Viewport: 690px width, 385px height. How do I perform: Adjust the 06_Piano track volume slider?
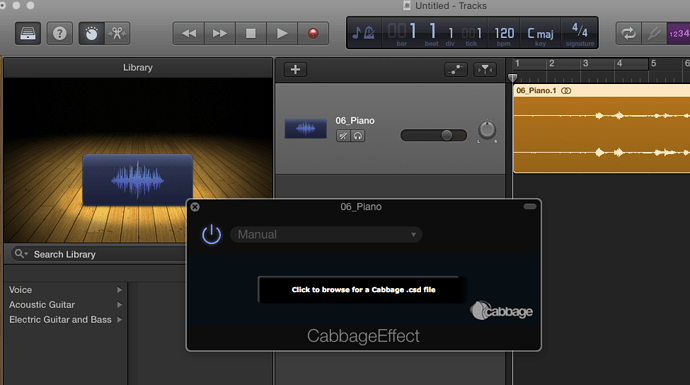point(433,135)
